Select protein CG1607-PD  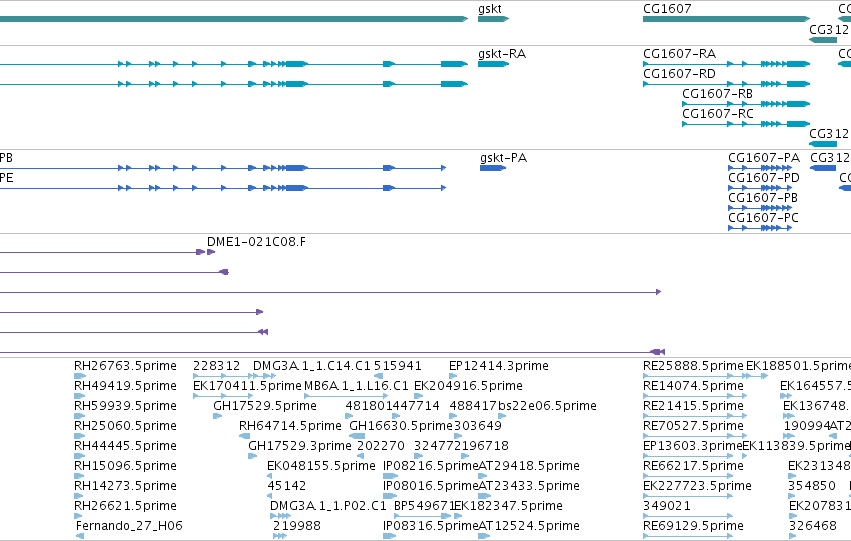pyautogui.click(x=764, y=178)
